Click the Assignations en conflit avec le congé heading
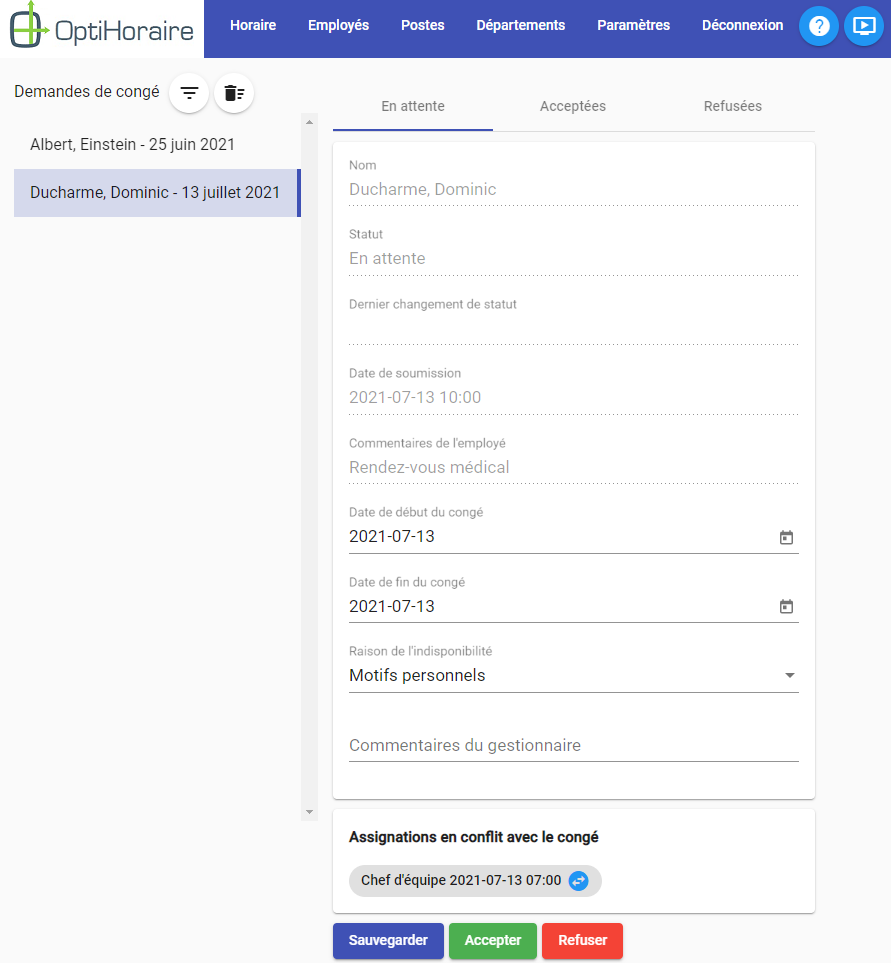 [473, 837]
